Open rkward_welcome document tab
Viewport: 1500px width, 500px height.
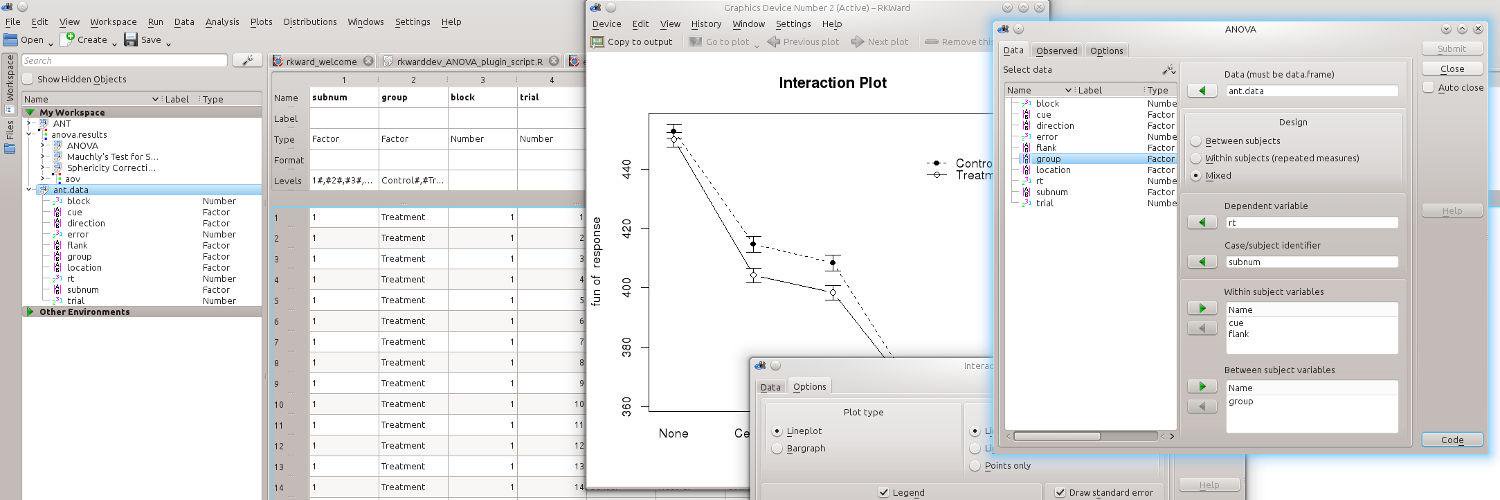(323, 61)
